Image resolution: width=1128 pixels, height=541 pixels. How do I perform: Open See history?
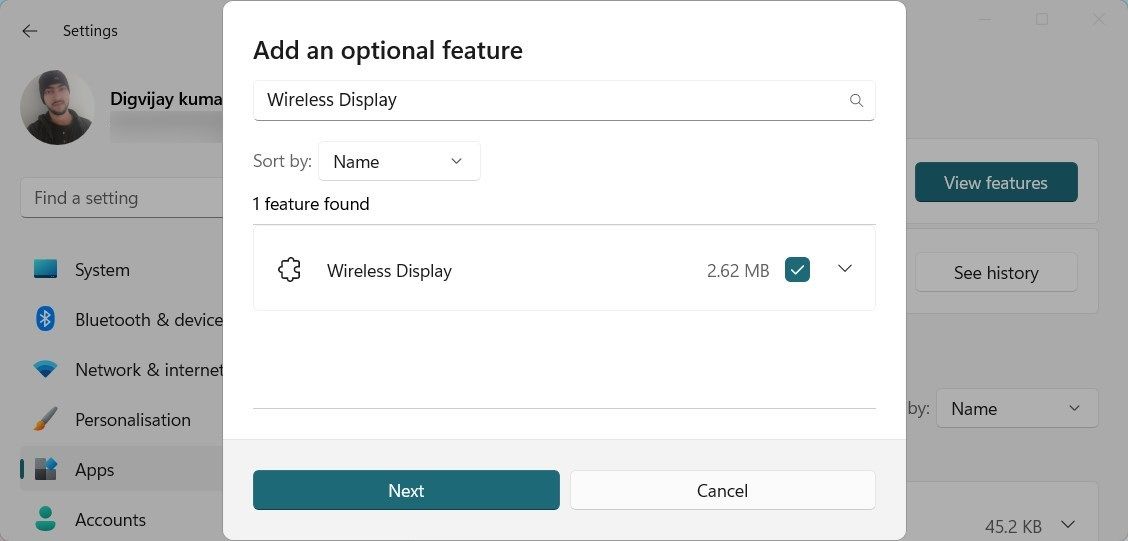coord(995,272)
